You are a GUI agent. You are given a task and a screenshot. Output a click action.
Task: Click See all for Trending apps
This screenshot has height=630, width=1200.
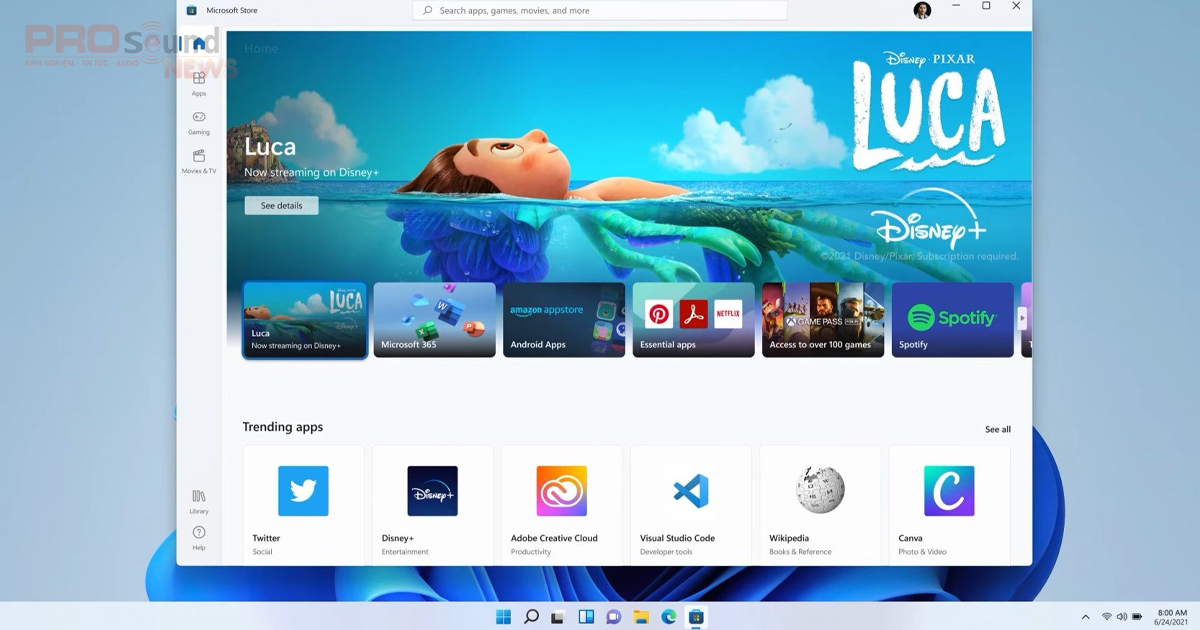[x=997, y=429]
